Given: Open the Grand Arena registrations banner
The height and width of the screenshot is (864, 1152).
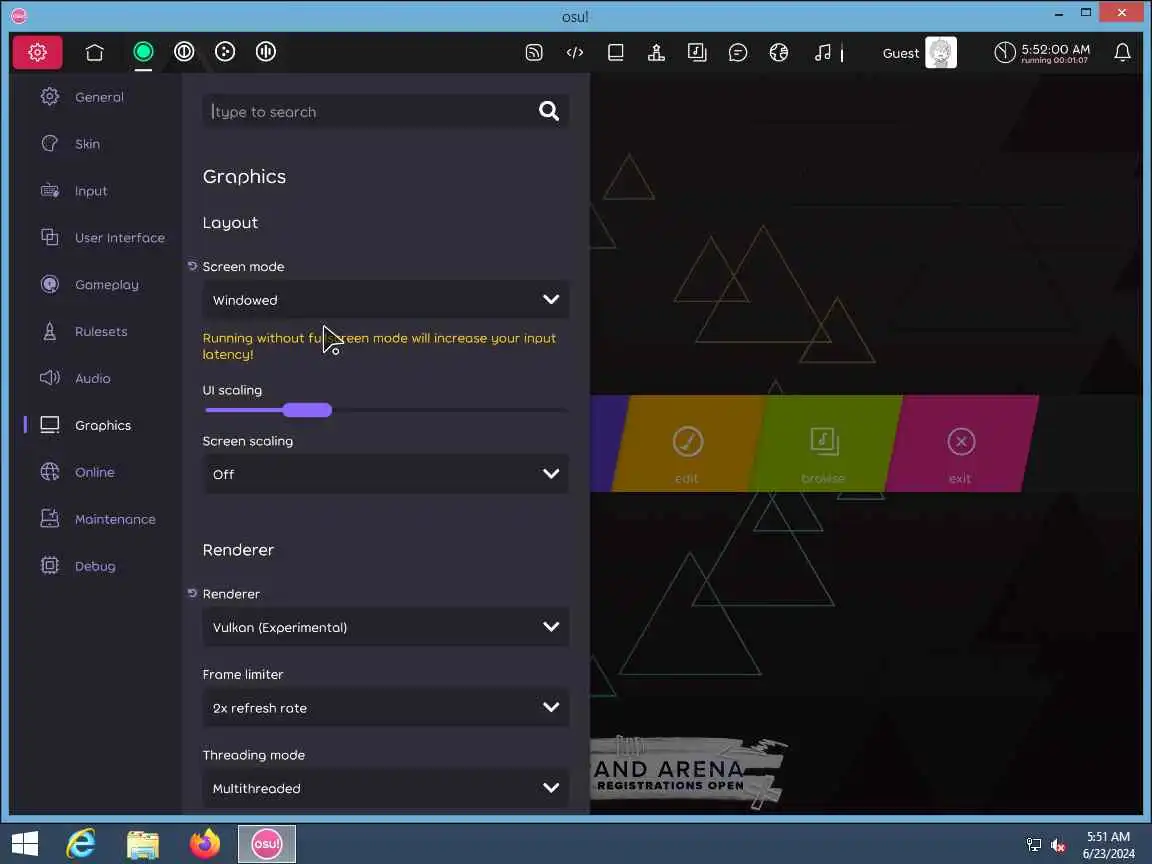Looking at the screenshot, I should pyautogui.click(x=688, y=771).
